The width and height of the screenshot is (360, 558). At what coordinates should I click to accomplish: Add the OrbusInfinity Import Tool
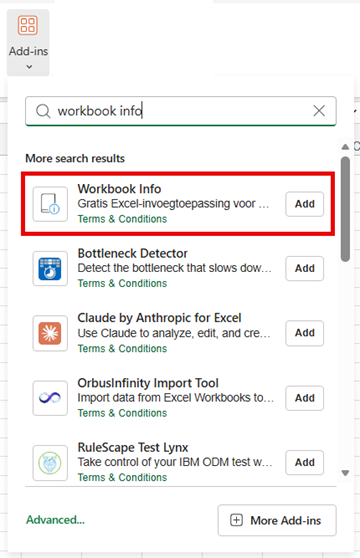pos(305,398)
